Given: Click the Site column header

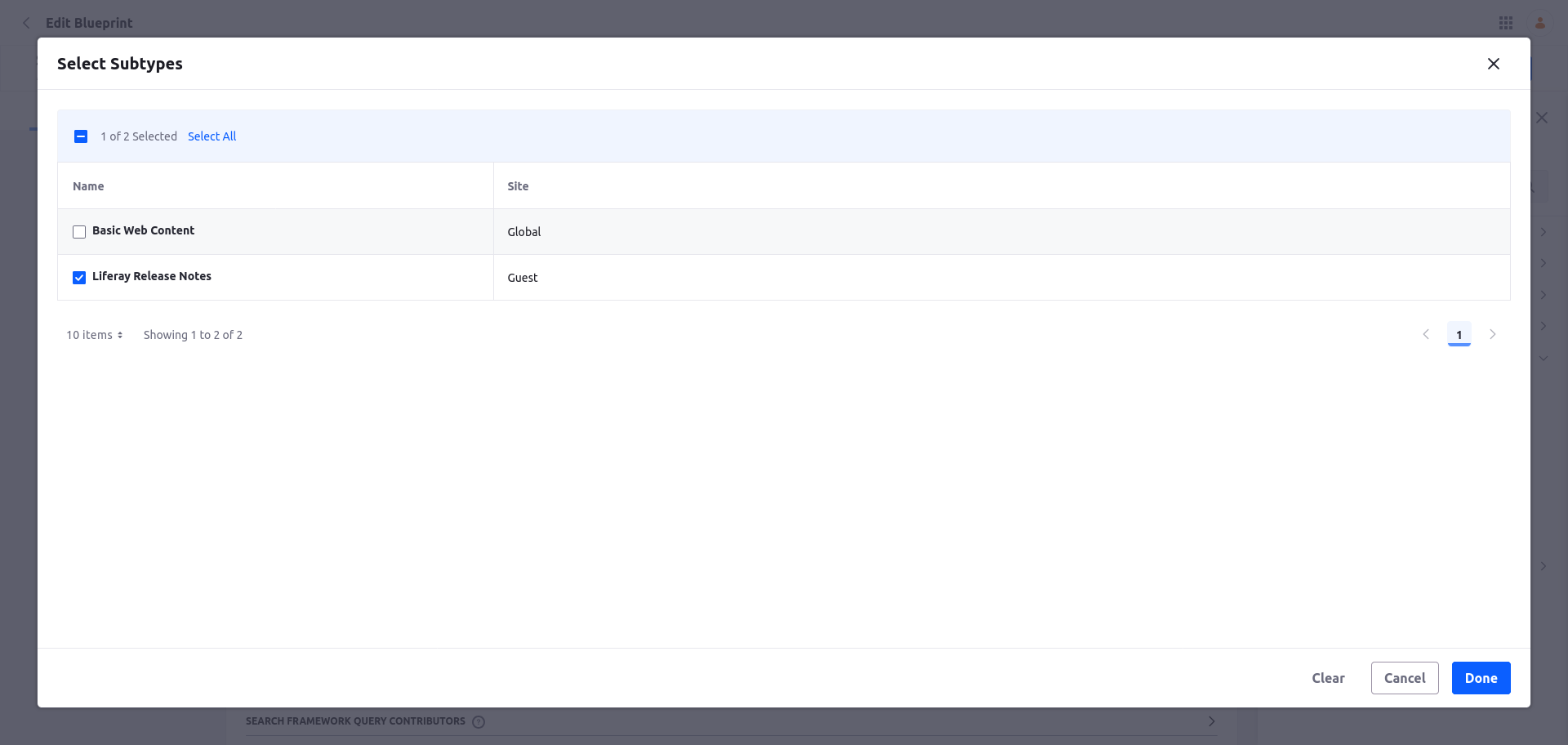Looking at the screenshot, I should click(x=518, y=186).
